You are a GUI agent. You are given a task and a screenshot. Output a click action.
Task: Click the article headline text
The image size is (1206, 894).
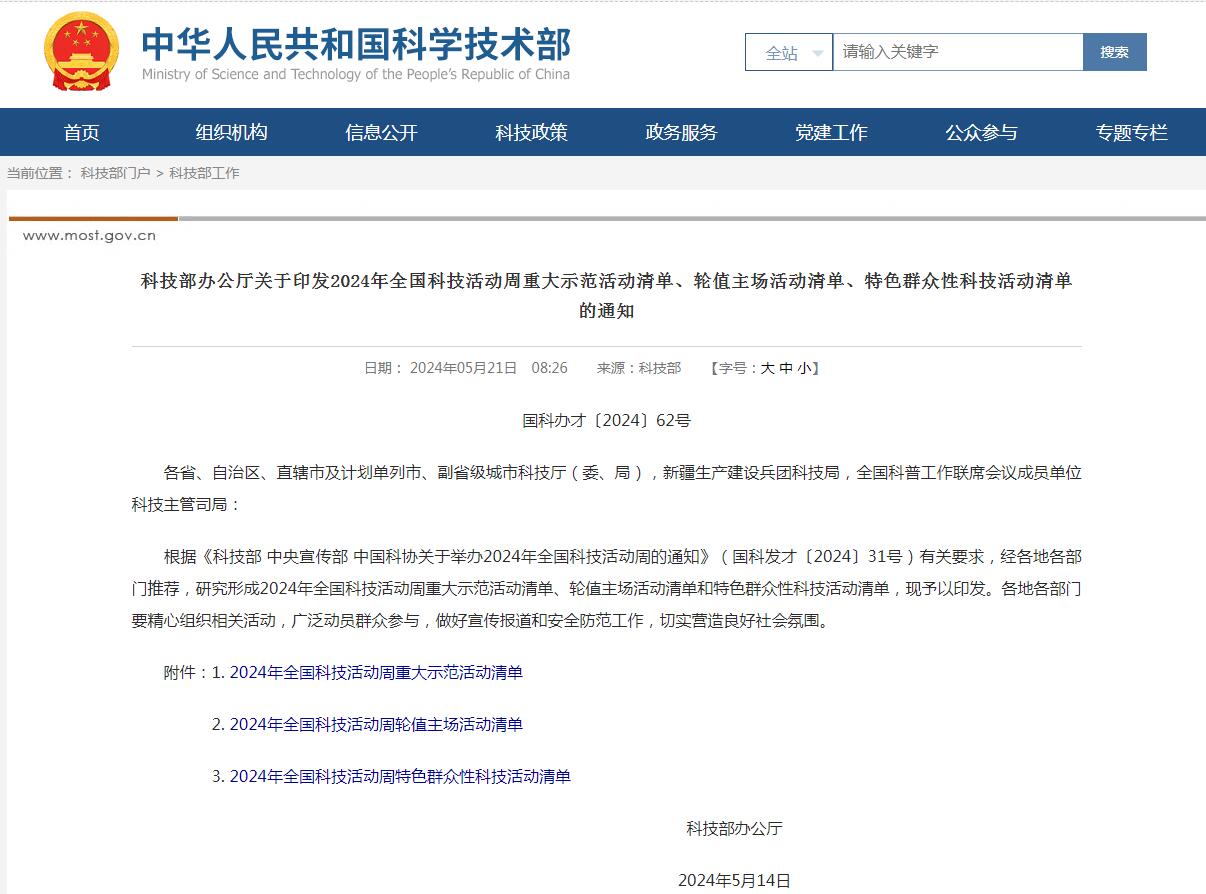(606, 296)
